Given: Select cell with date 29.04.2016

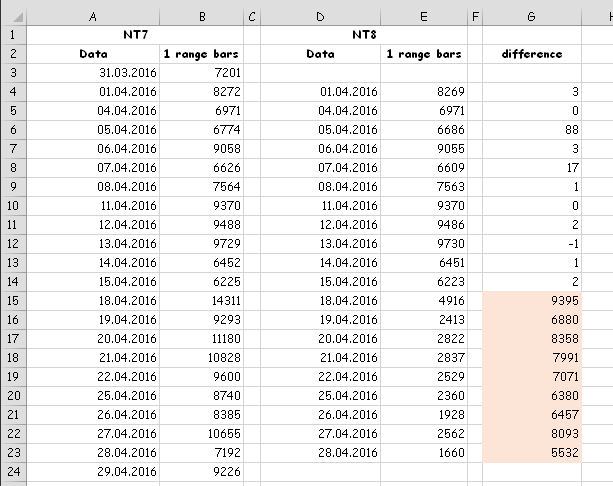Looking at the screenshot, I should tap(93, 472).
